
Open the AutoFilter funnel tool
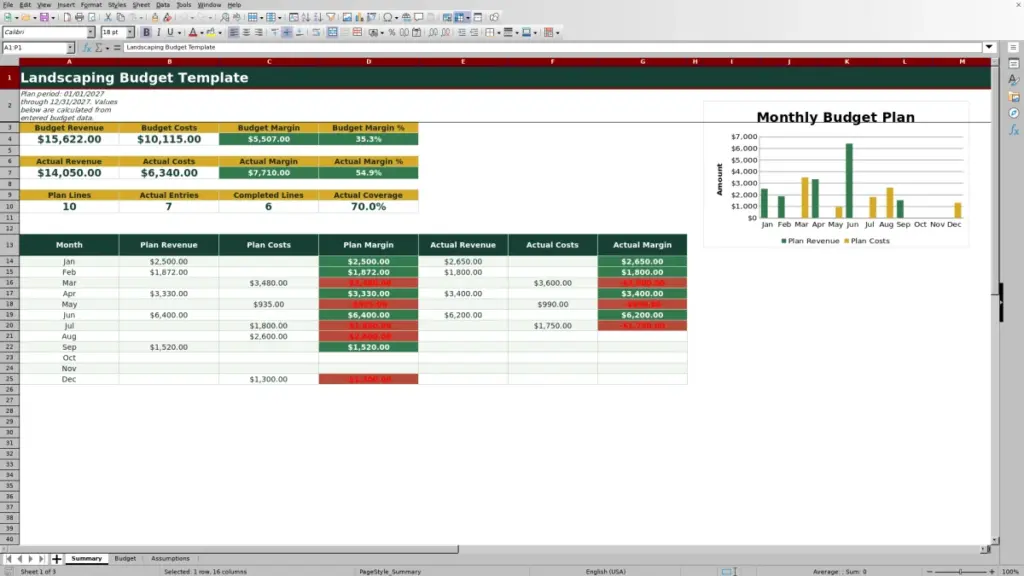(x=330, y=17)
